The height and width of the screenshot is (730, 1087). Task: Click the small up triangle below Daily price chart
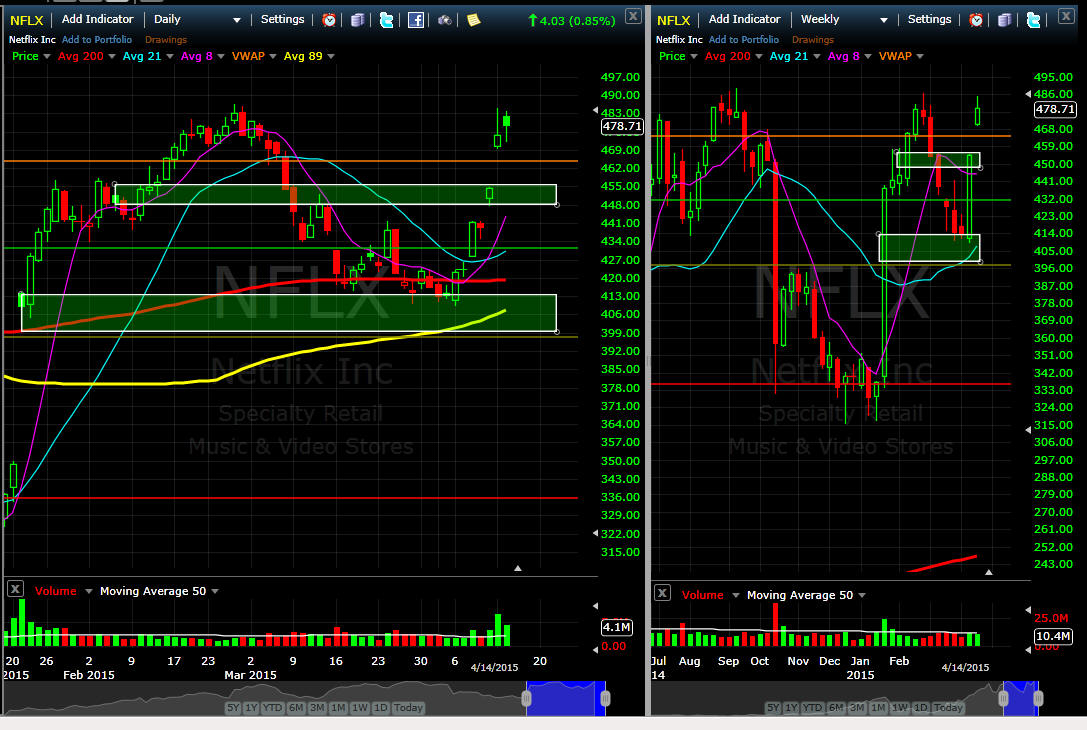point(518,568)
